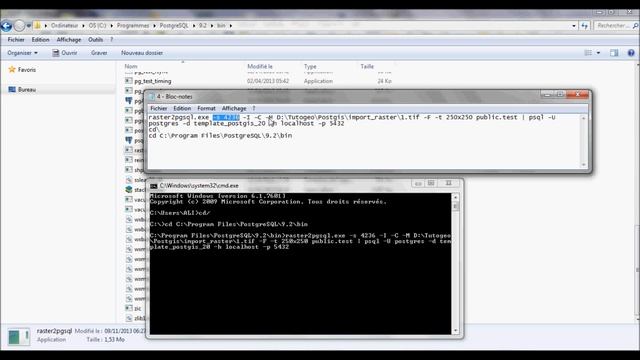Expand arrow after PostgreSQL breadcrumb
Screen dimensions: 640x360
pos(194,25)
